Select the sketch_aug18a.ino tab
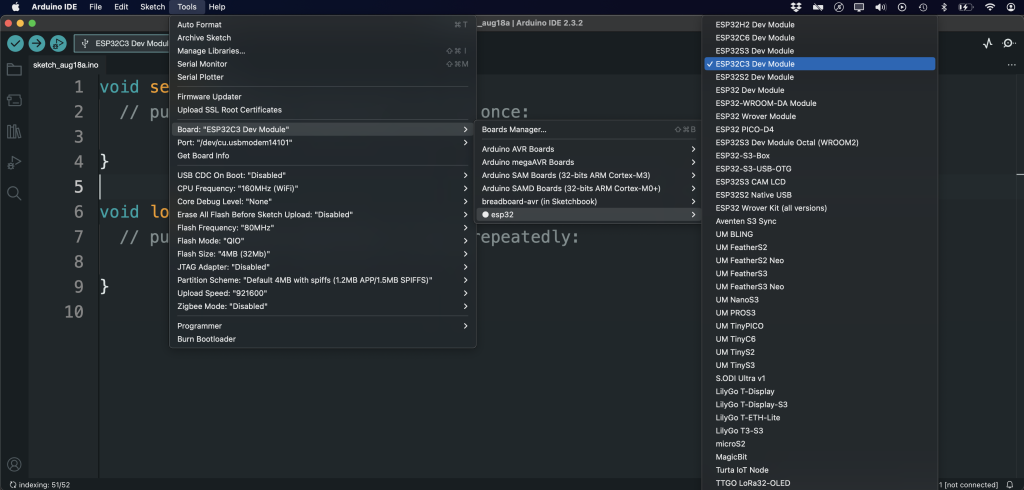1024x490 pixels. 65,65
